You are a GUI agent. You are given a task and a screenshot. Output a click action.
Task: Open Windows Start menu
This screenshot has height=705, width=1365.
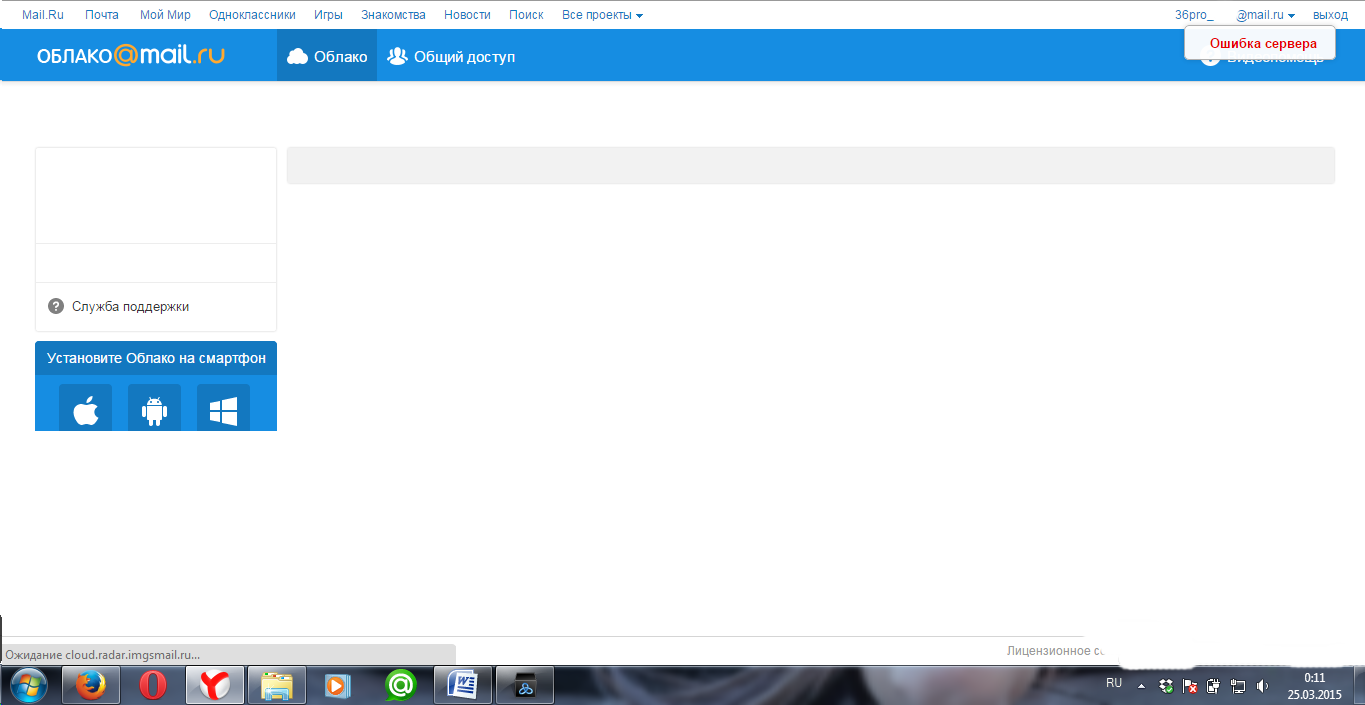(28, 685)
